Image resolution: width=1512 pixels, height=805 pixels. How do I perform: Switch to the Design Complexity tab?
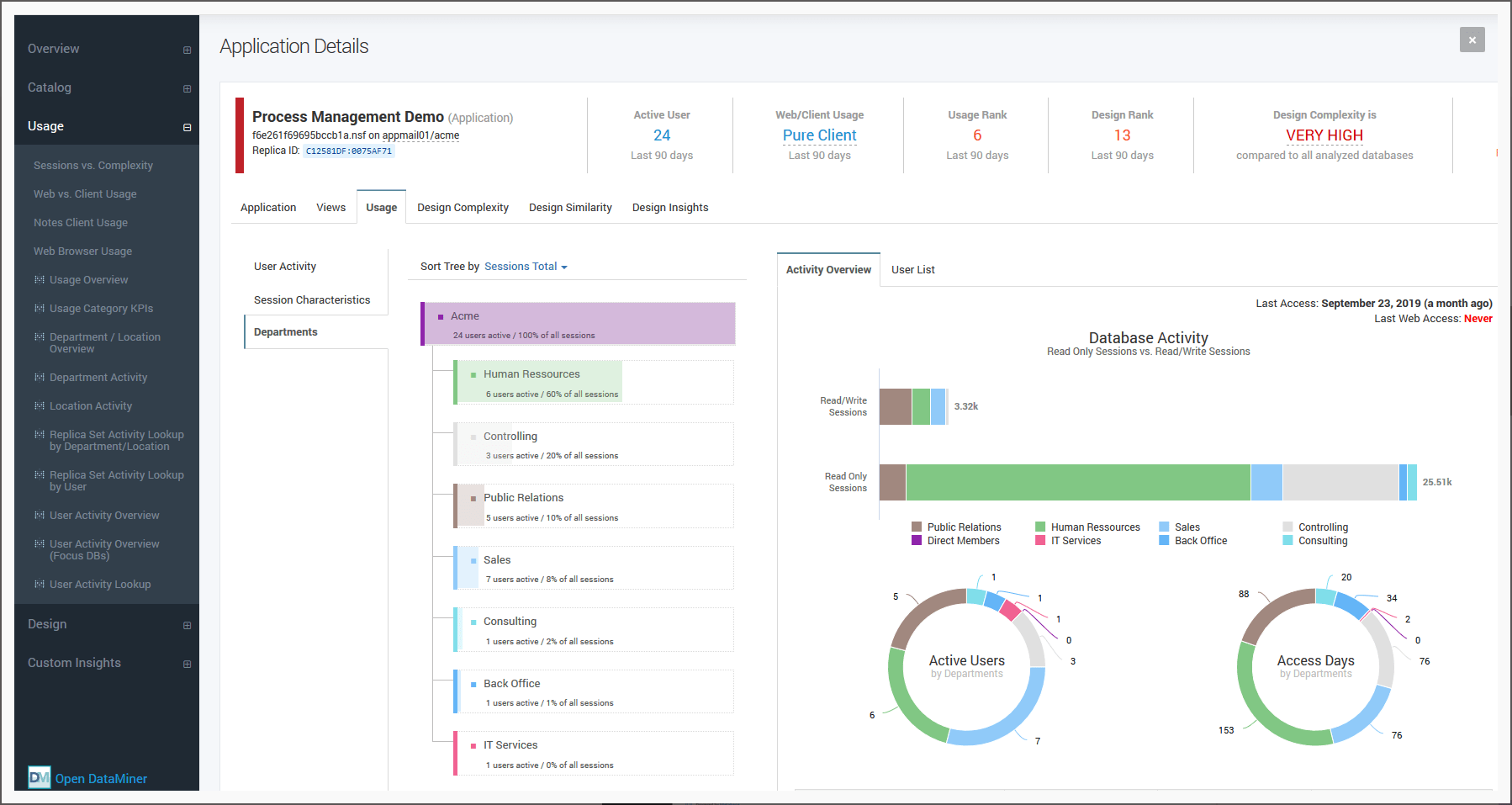[463, 208]
